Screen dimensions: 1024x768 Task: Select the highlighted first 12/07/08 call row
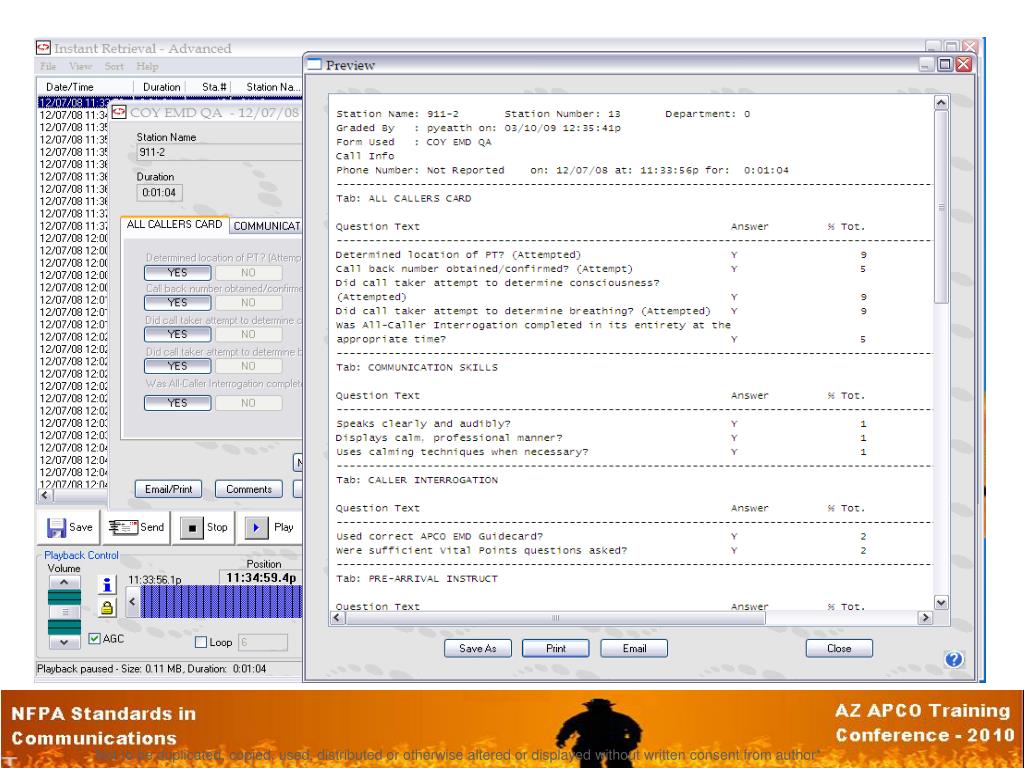[x=73, y=103]
